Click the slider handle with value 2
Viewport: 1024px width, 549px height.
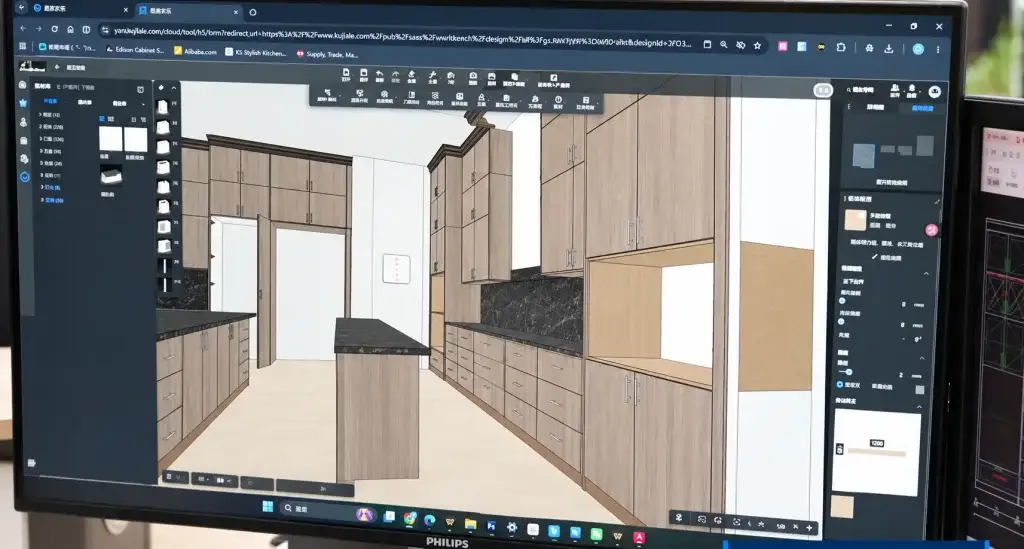[x=849, y=372]
